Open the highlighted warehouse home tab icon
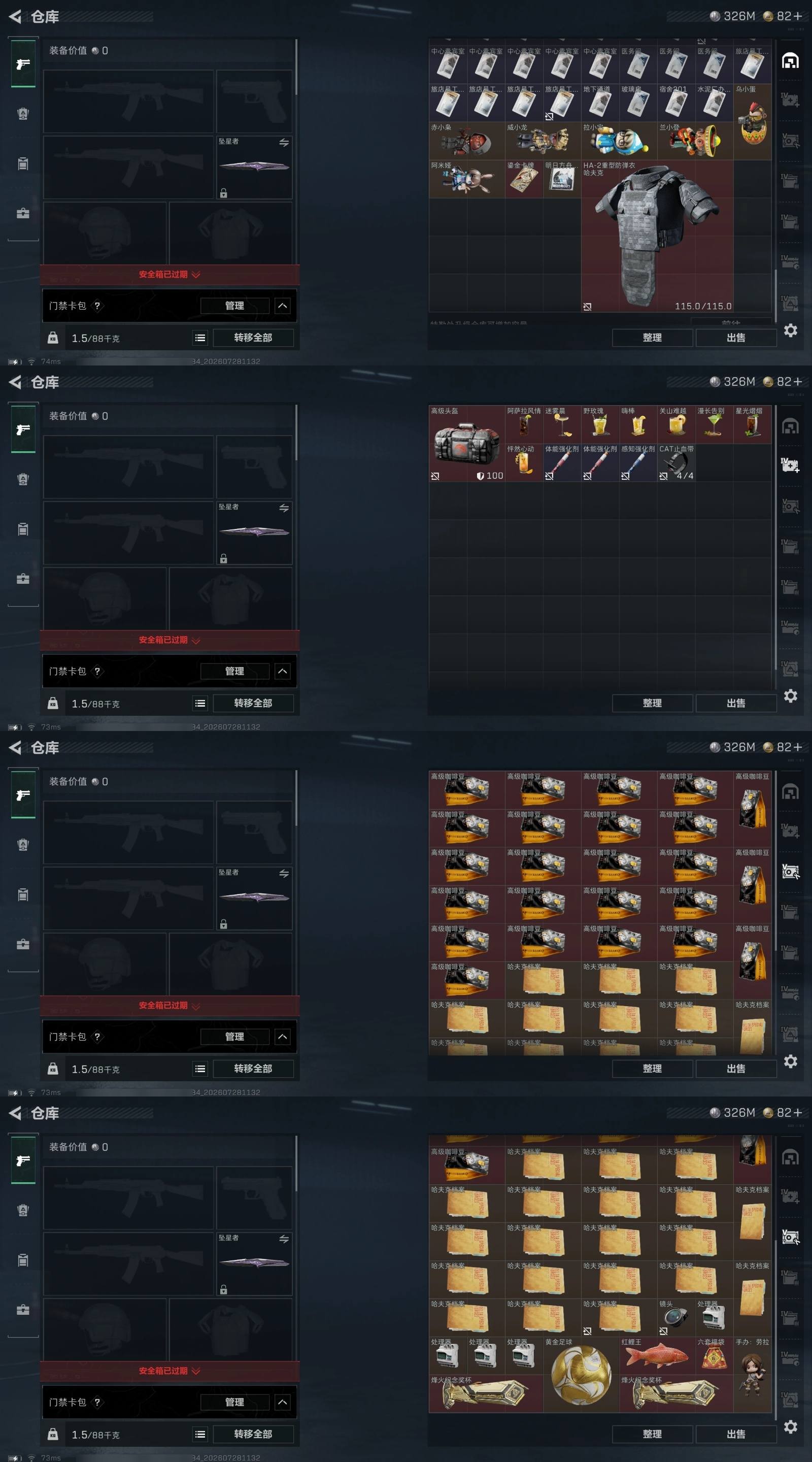The width and height of the screenshot is (812, 1462). coord(791,60)
